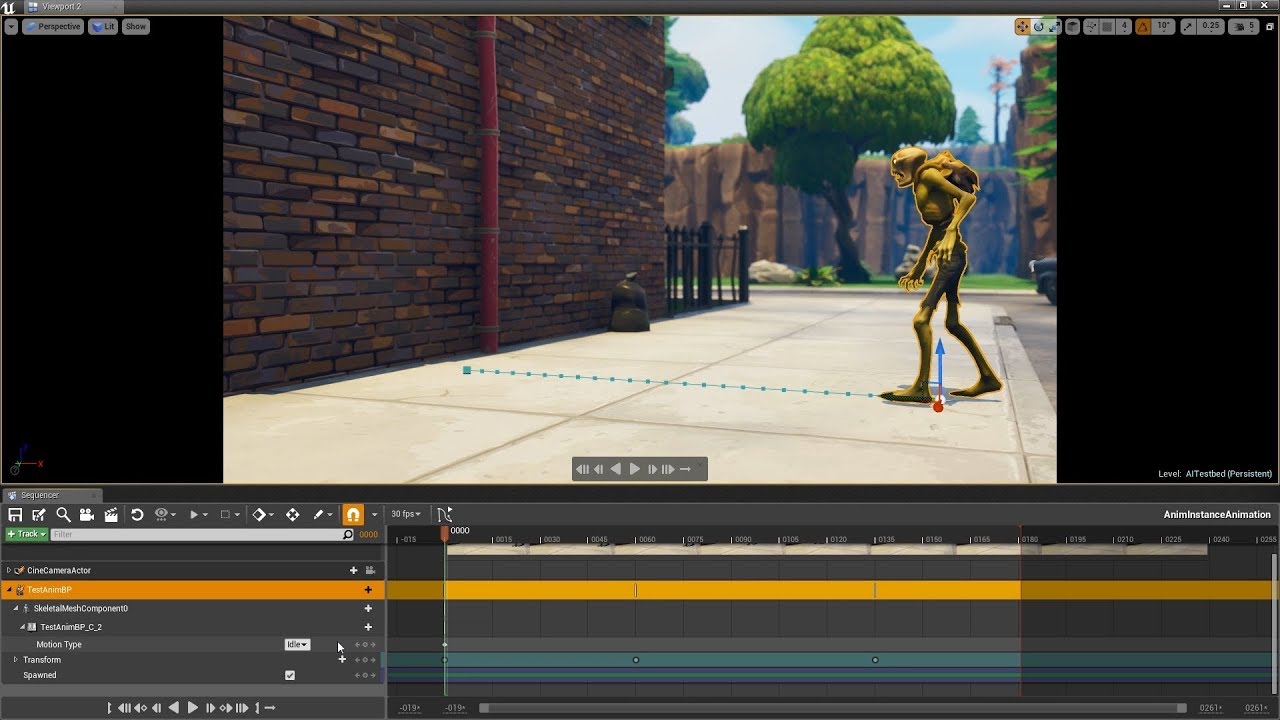This screenshot has width=1280, height=720.
Task: Expand the Transform track
Action: 15,660
